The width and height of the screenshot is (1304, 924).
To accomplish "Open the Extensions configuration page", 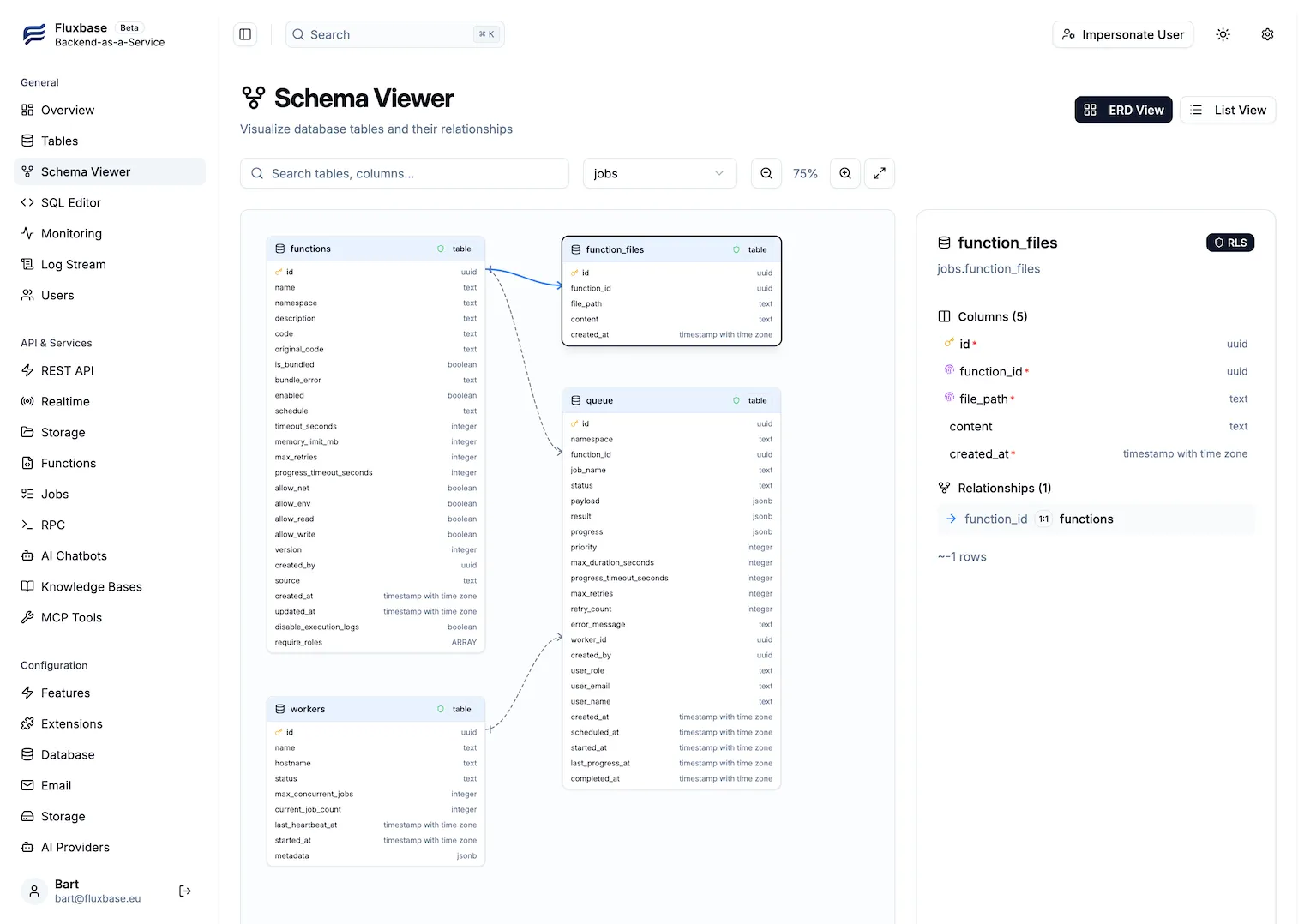I will (x=71, y=723).
